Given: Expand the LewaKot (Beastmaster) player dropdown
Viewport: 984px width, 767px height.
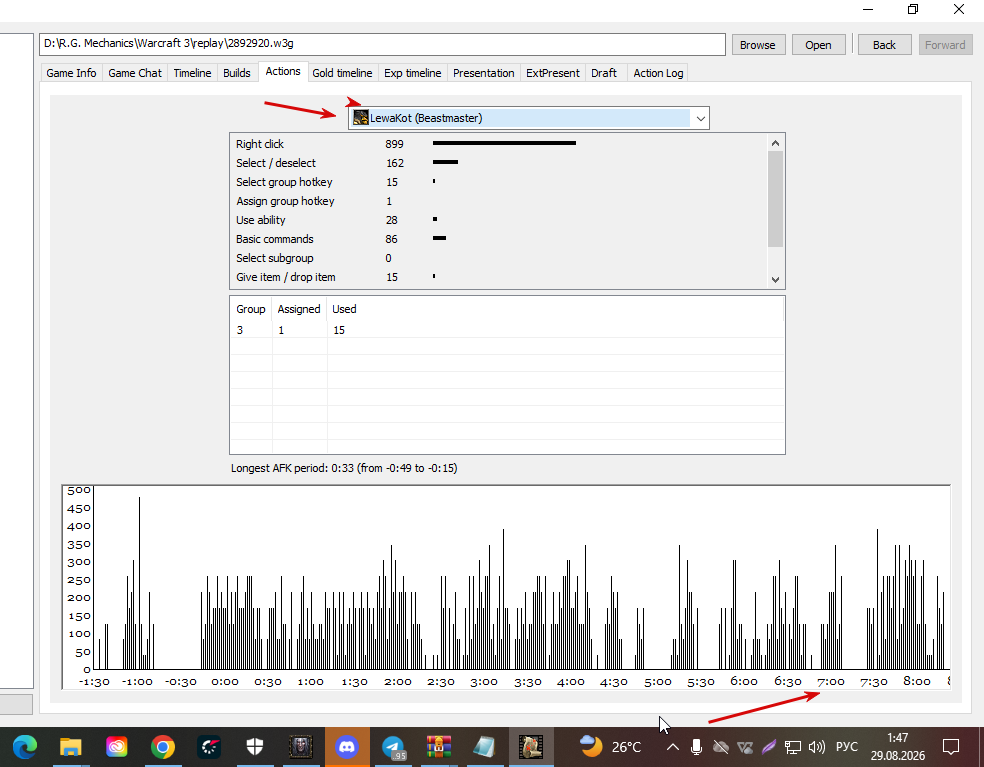Looking at the screenshot, I should click(700, 118).
